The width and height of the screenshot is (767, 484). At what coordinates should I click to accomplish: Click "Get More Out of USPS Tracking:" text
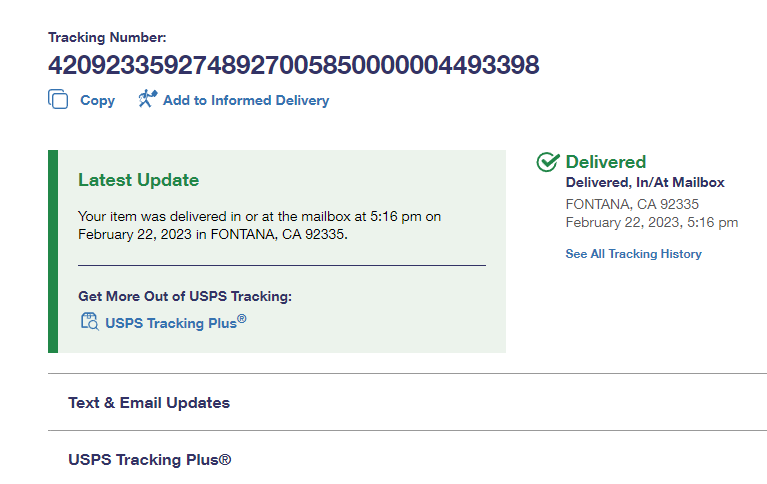pyautogui.click(x=184, y=296)
